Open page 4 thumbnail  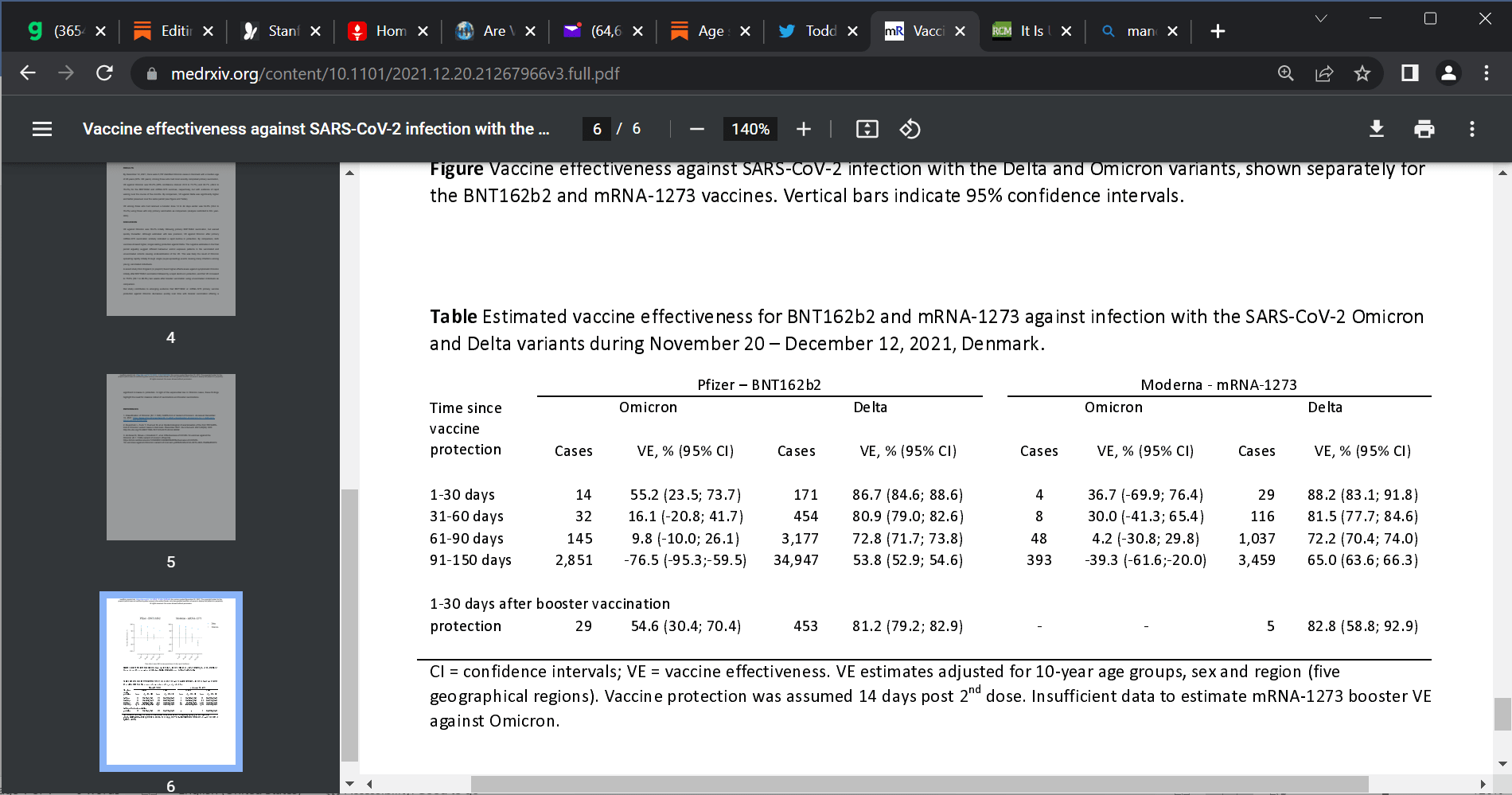tap(171, 239)
